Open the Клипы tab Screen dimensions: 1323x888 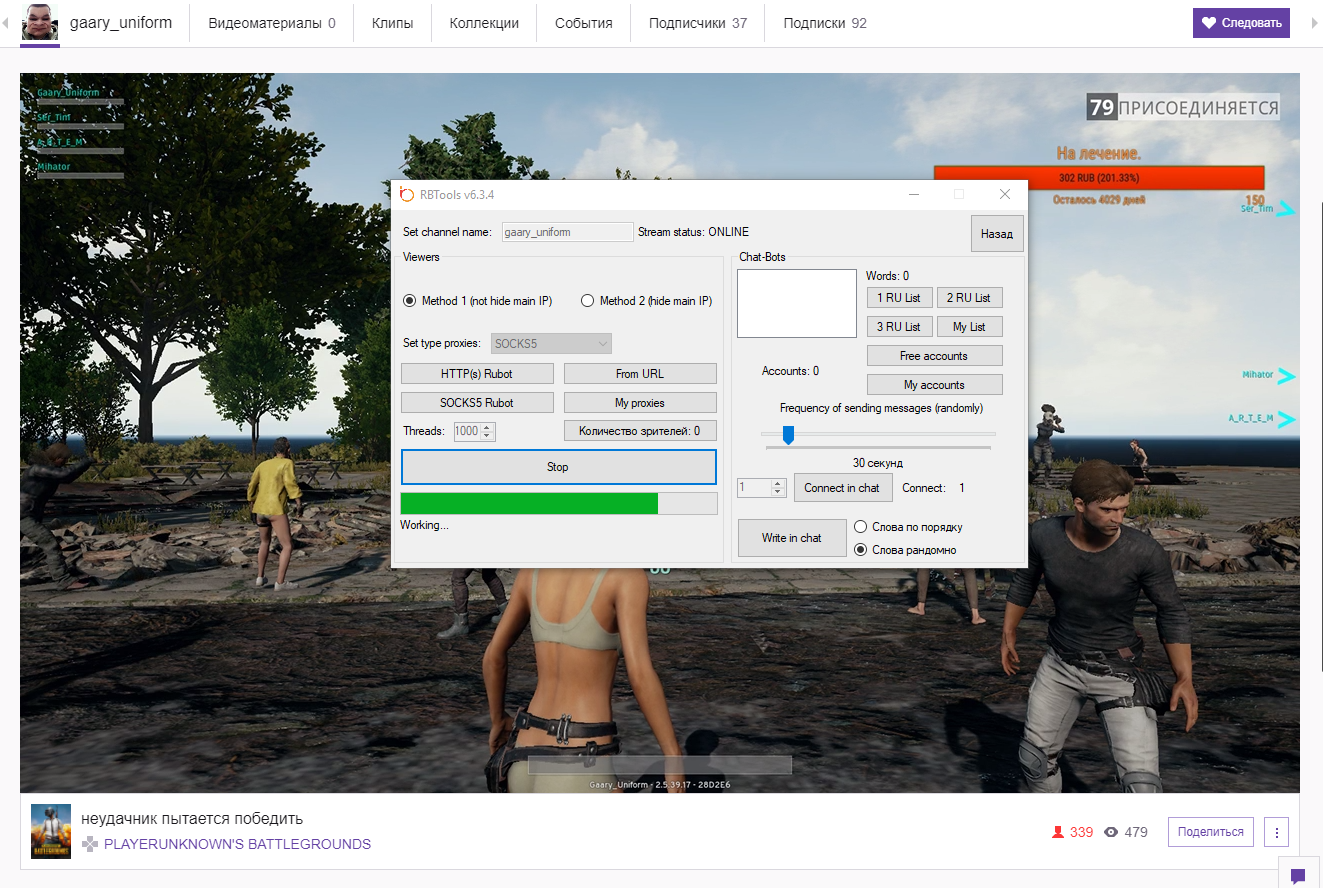click(x=392, y=23)
